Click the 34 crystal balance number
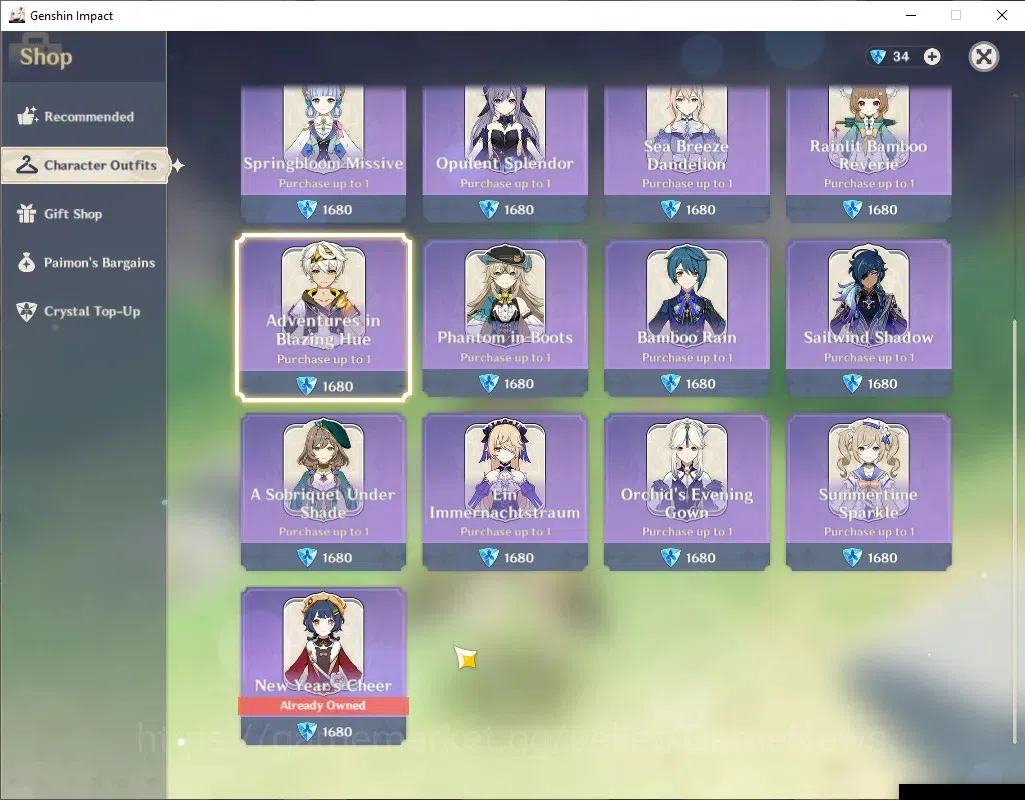Image resolution: width=1025 pixels, height=800 pixels. pos(901,57)
